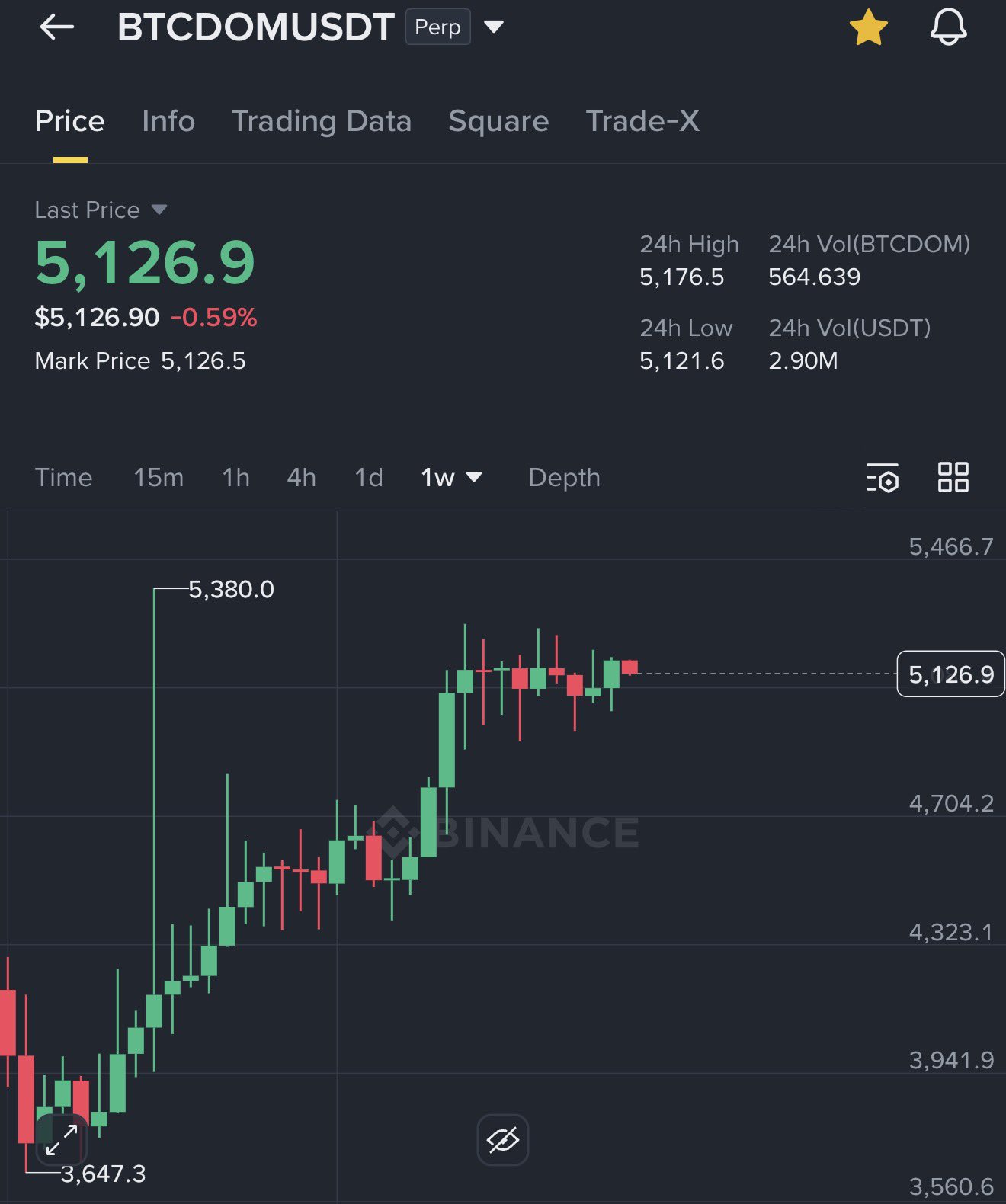Screen dimensions: 1006x1204
Task: Open the 1w interval dropdown
Action: click(451, 478)
